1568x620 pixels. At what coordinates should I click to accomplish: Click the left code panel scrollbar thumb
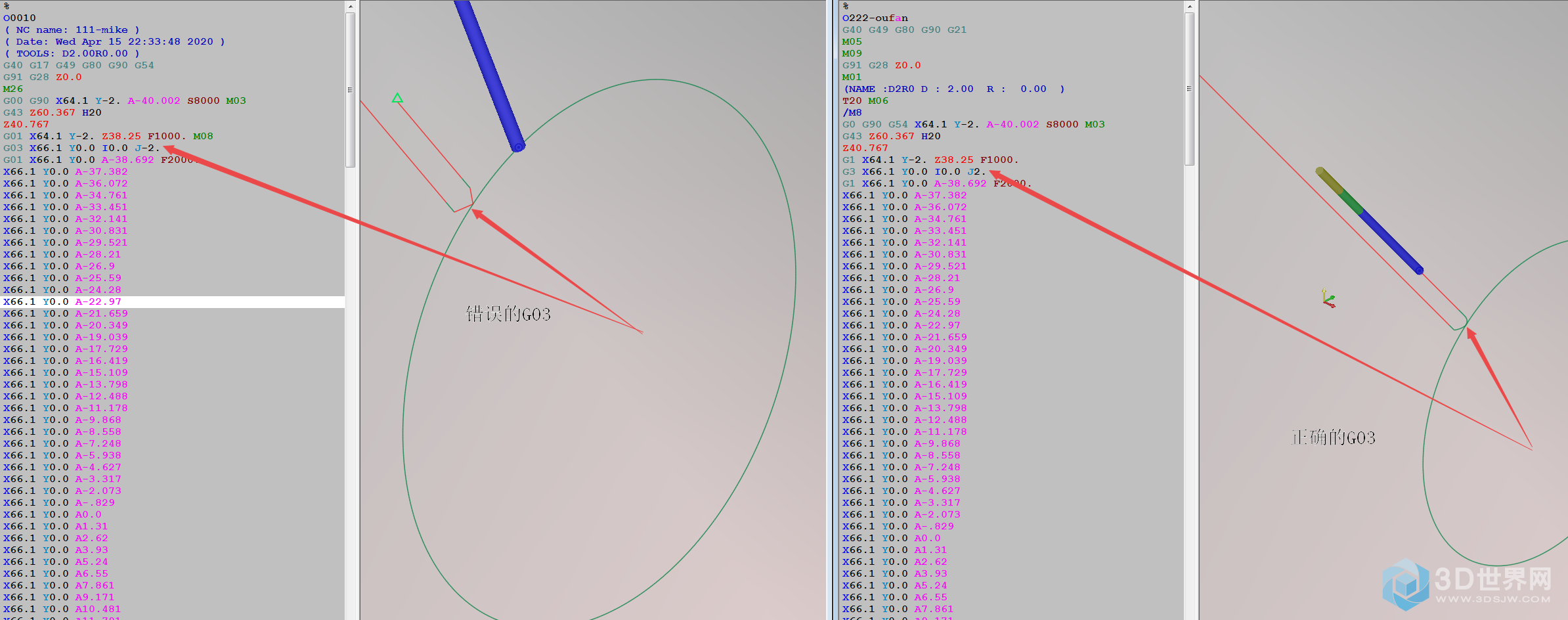point(350,90)
